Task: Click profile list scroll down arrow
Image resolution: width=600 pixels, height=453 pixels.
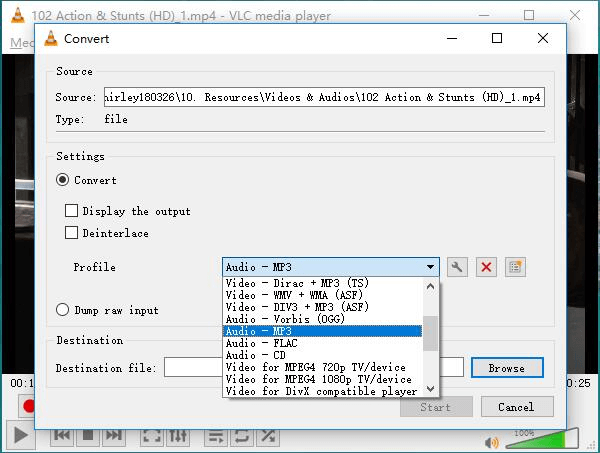Action: pos(430,389)
